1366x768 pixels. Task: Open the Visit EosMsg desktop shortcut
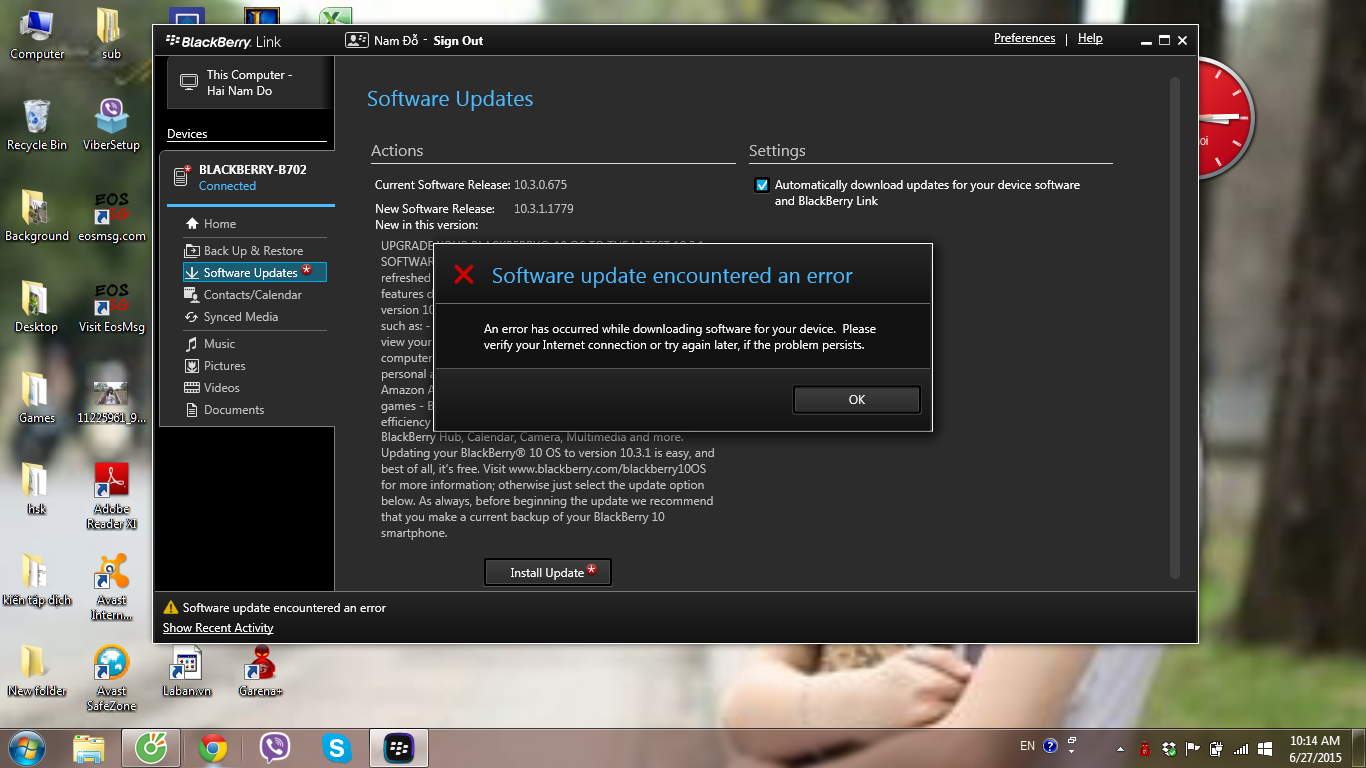click(111, 307)
